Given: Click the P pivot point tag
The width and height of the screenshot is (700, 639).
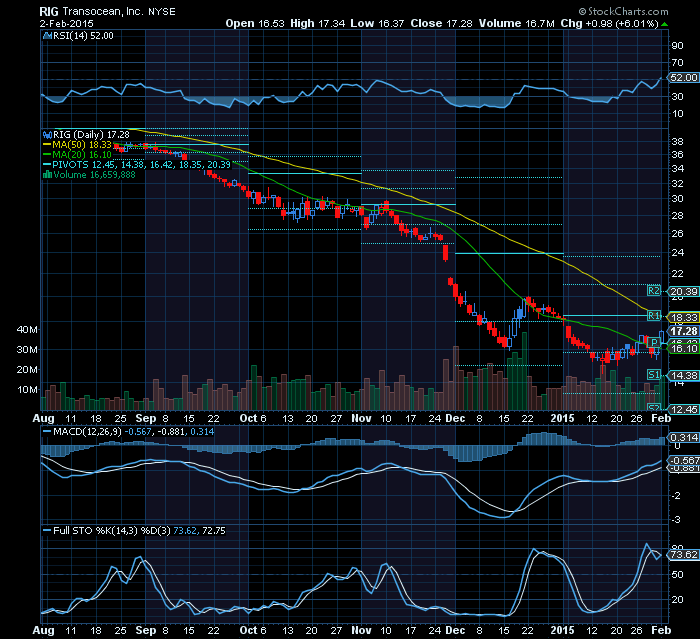Looking at the screenshot, I should click(x=654, y=342).
